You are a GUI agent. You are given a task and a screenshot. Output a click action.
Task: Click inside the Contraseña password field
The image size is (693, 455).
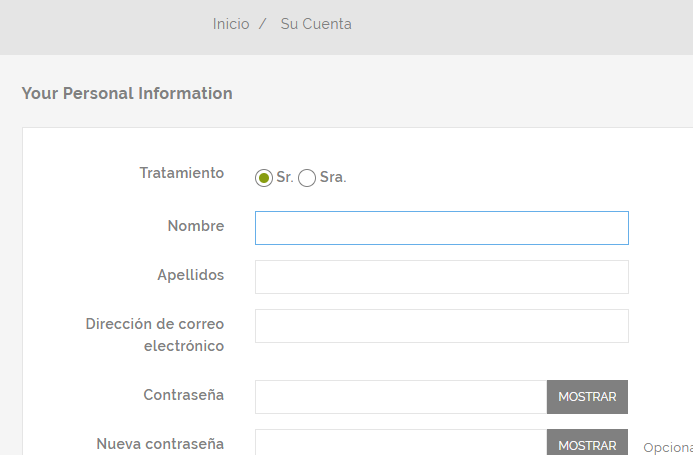click(x=400, y=397)
